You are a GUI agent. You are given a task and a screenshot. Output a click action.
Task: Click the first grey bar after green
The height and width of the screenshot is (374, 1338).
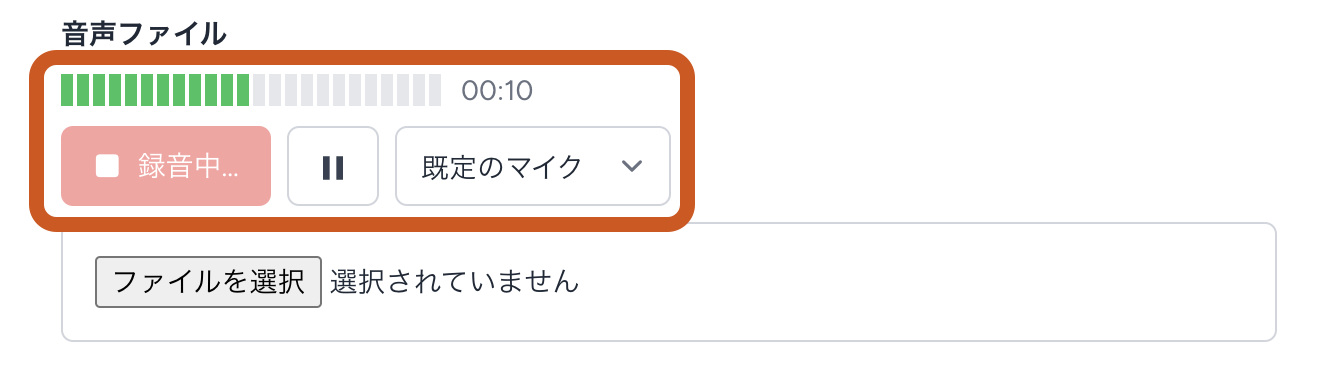tap(259, 90)
